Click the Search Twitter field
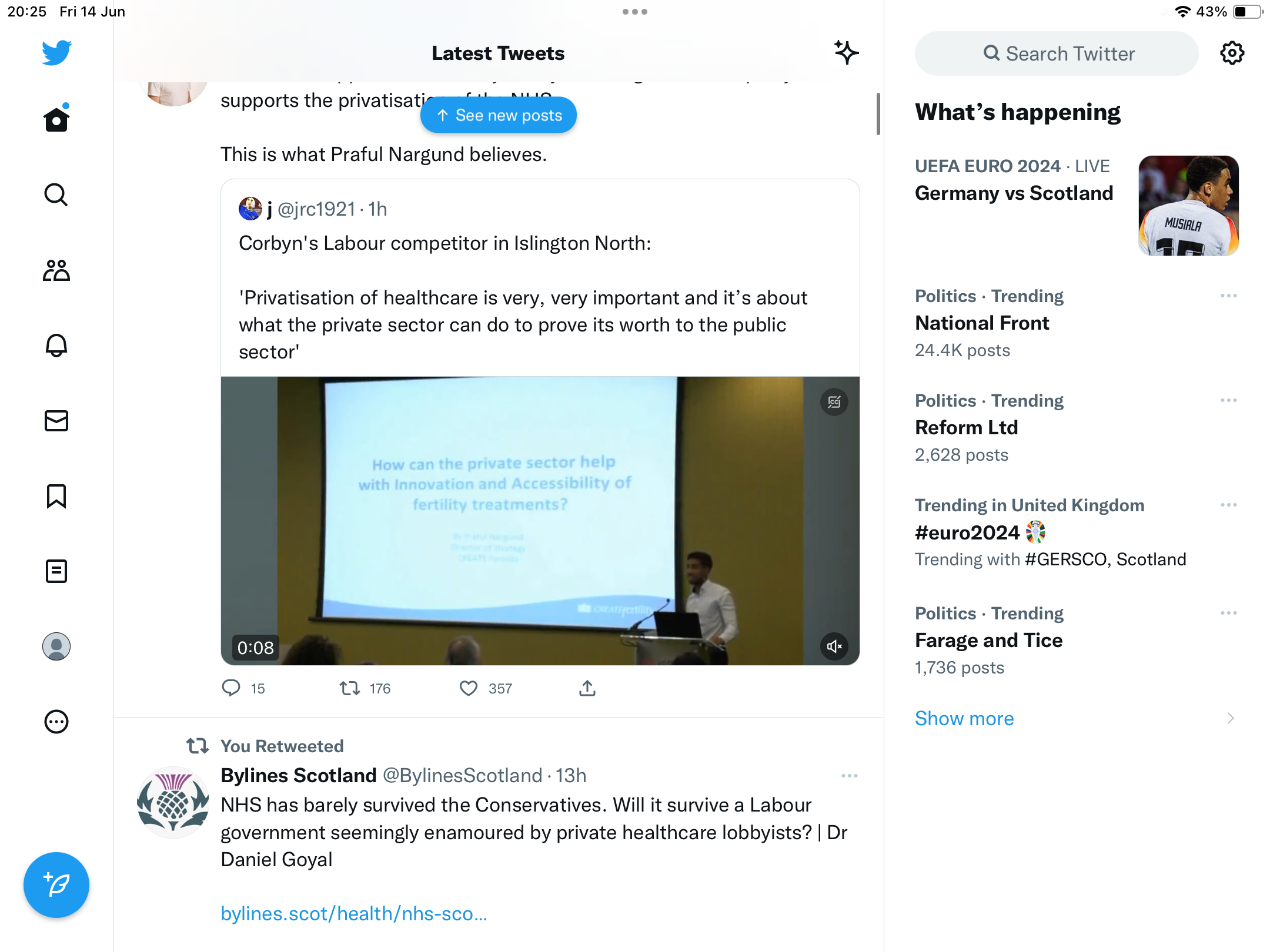Screen dimensions: 1270x952 (1057, 53)
